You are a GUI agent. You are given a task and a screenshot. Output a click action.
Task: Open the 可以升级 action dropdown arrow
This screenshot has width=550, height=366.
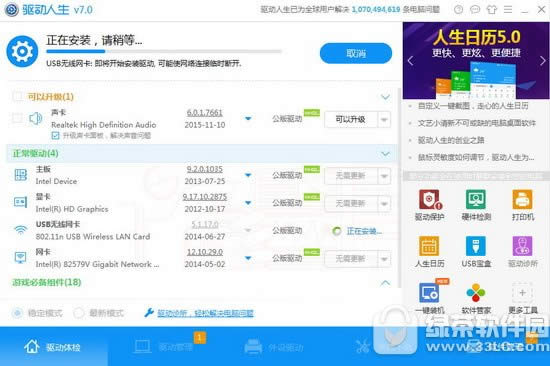click(x=384, y=120)
